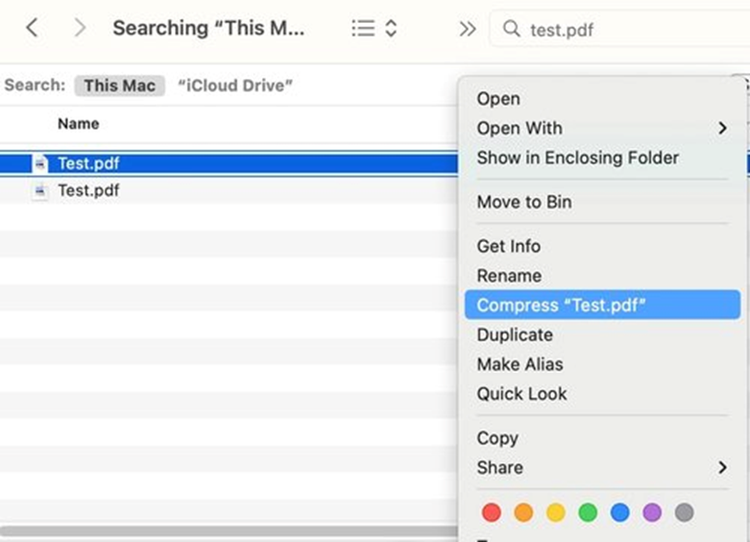Apply the green tag color
The height and width of the screenshot is (542, 750).
(x=588, y=512)
